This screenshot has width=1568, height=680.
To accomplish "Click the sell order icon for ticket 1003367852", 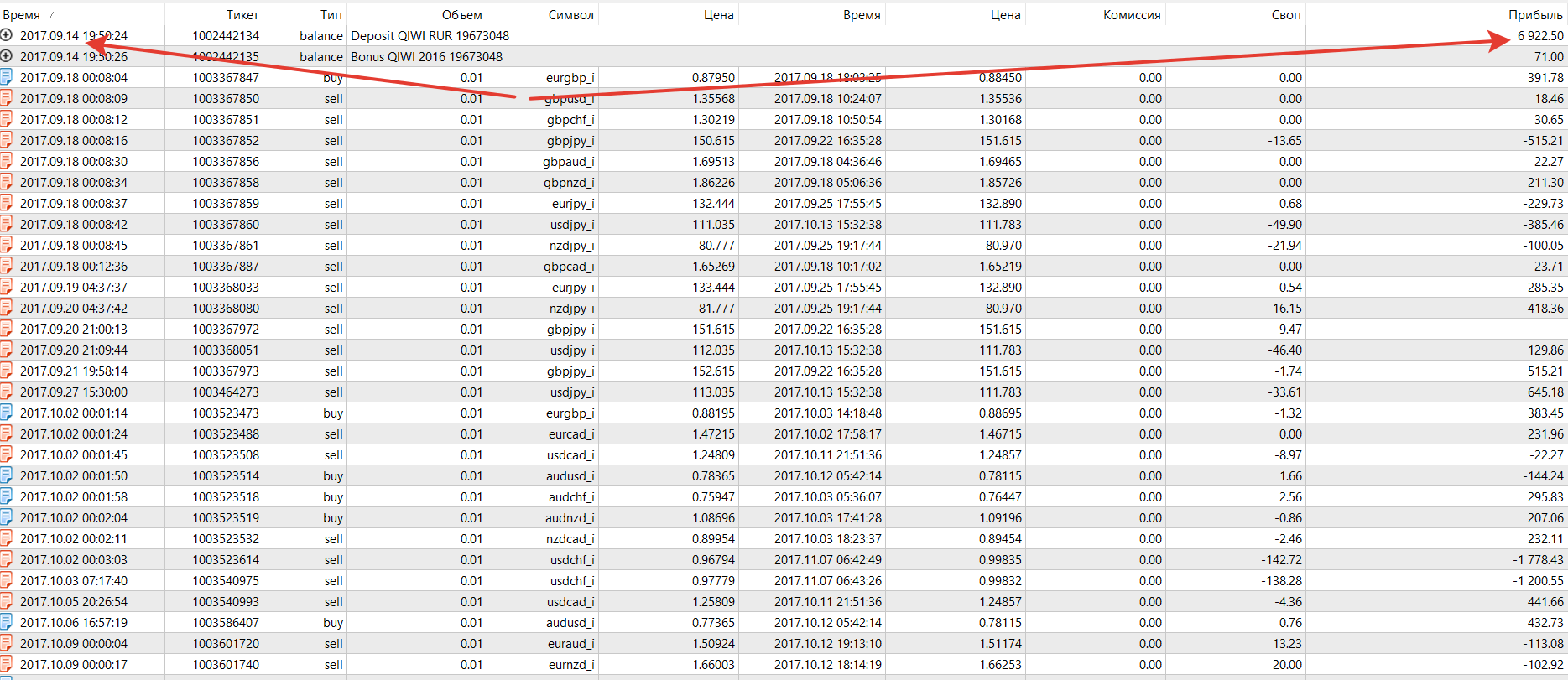I will pos(6,140).
